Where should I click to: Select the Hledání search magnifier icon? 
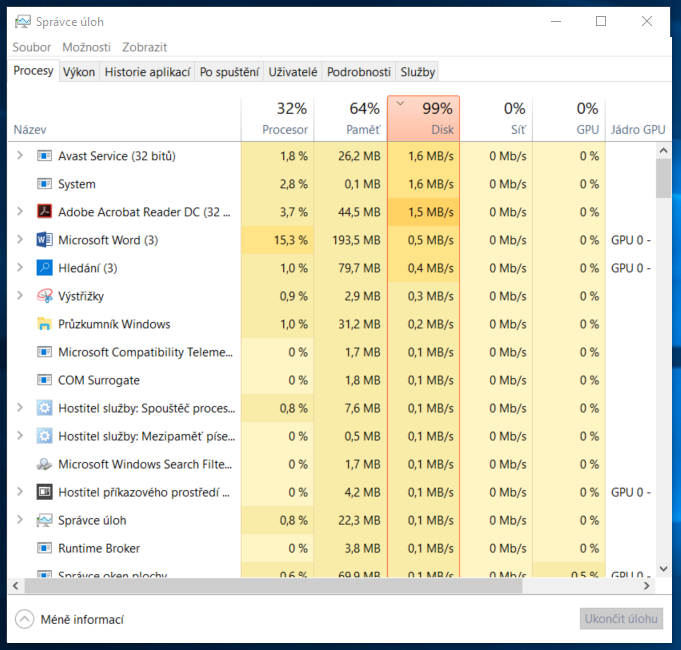point(44,268)
